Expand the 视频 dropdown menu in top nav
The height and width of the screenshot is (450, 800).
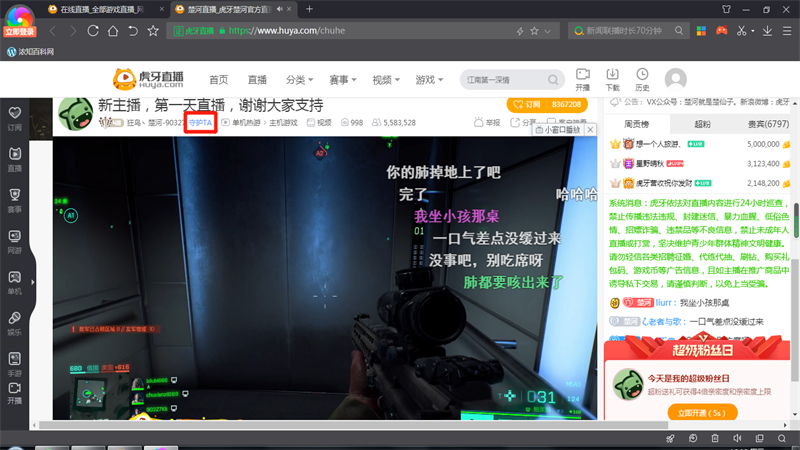386,80
